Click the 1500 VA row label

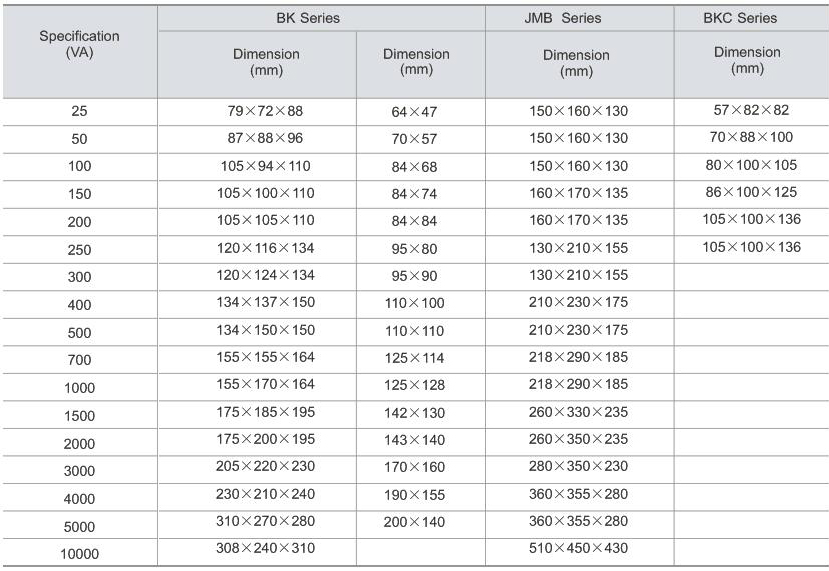[x=79, y=416]
